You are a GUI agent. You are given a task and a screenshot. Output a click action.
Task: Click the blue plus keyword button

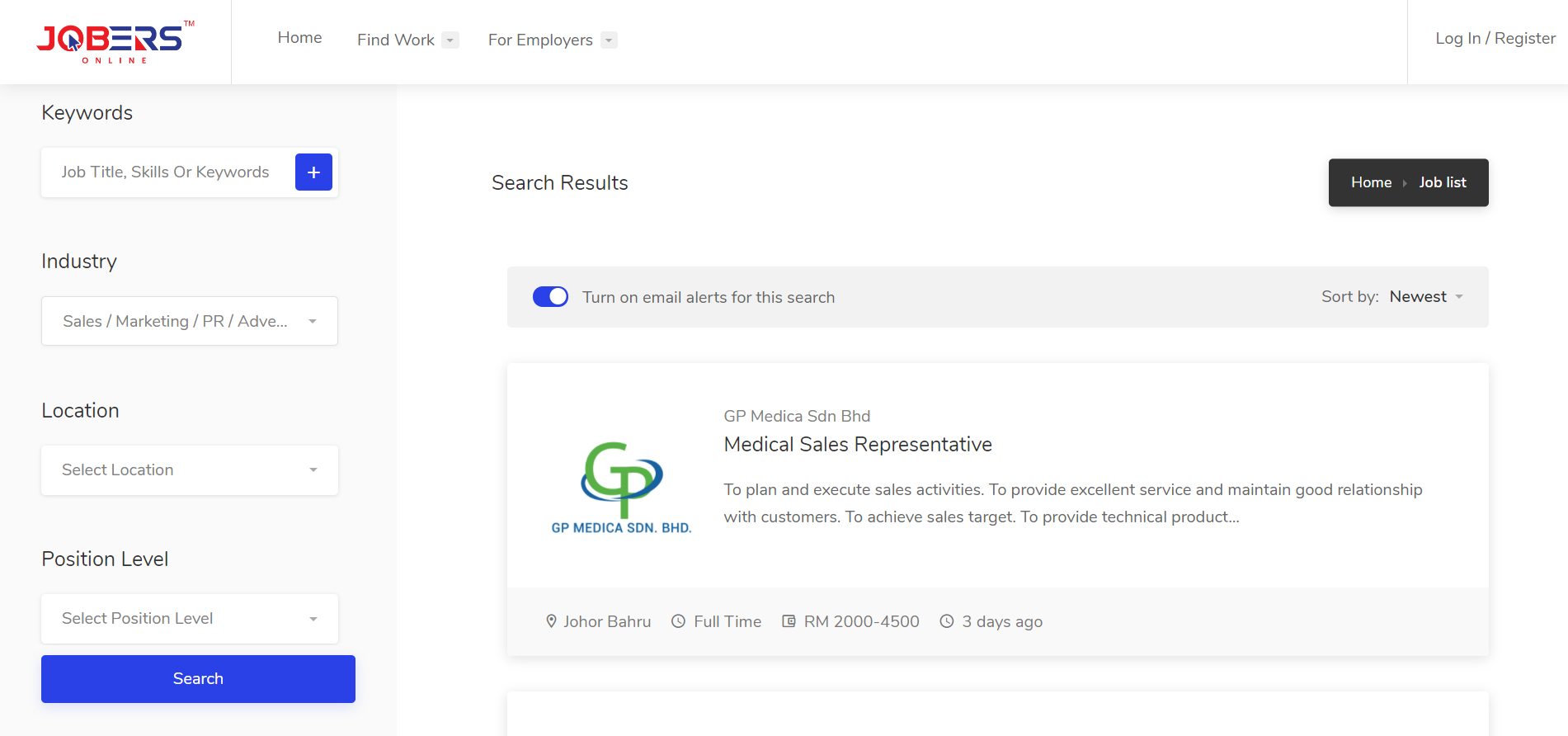pyautogui.click(x=313, y=172)
